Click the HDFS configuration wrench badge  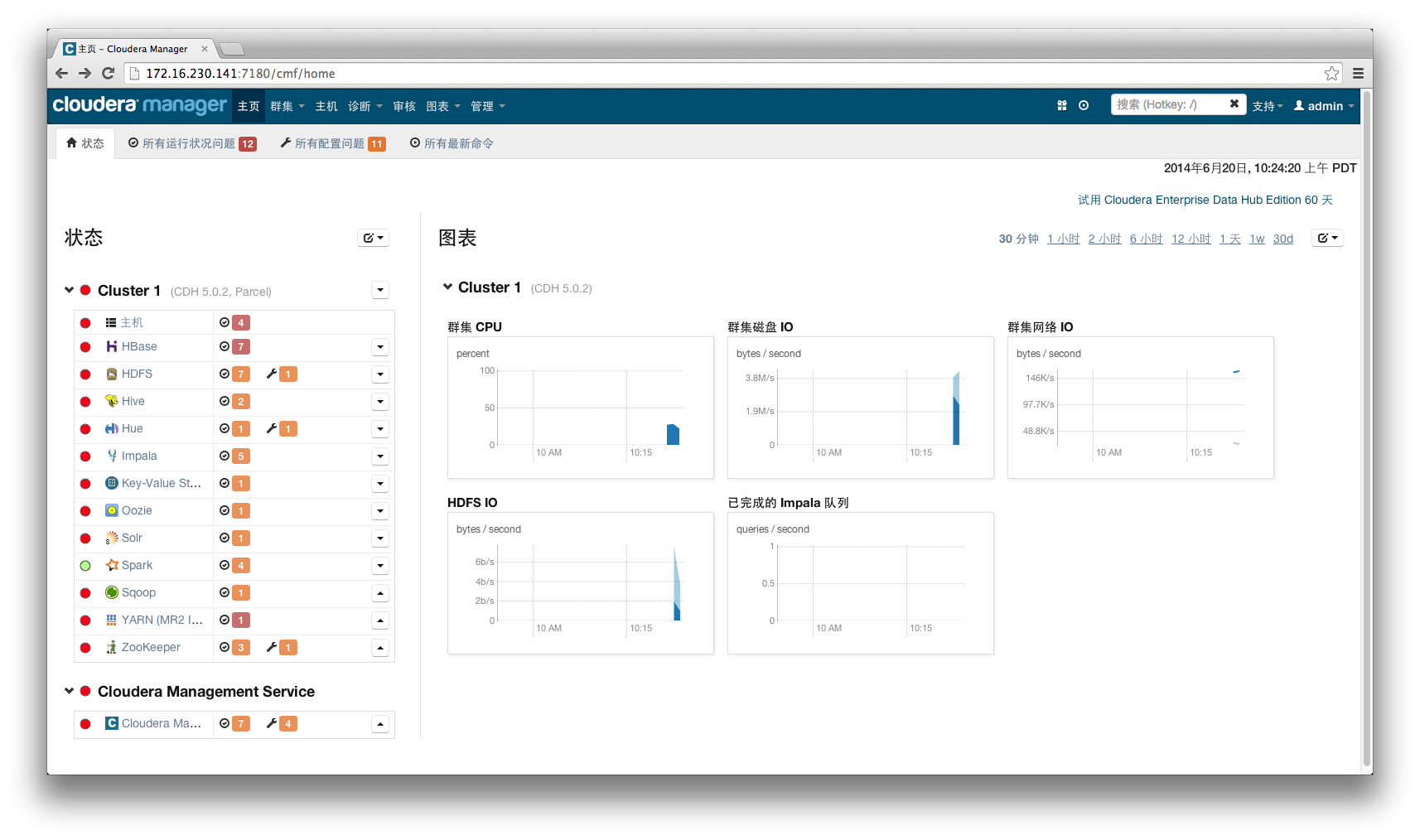[x=282, y=374]
